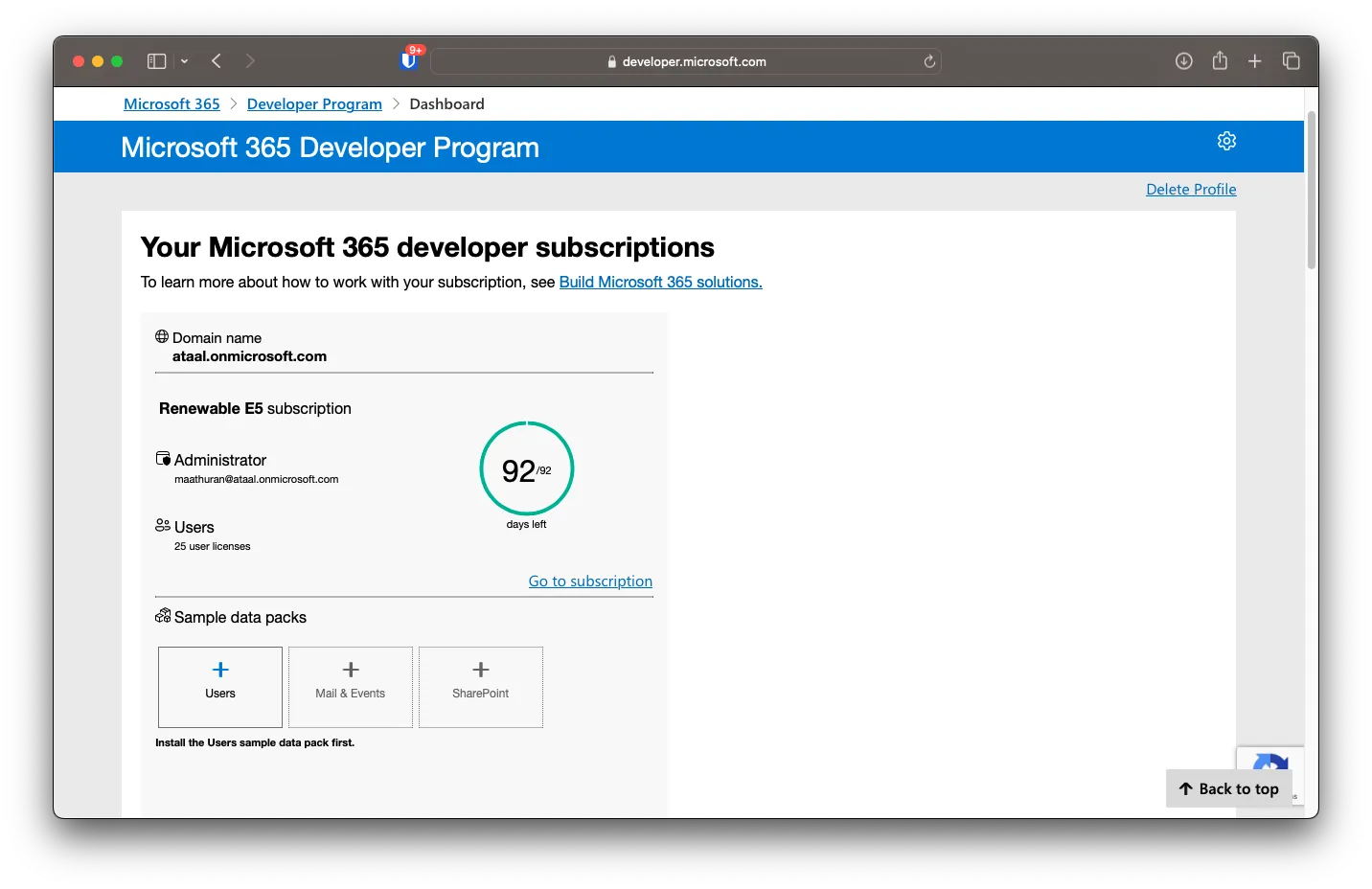This screenshot has height=889, width=1372.
Task: Show downloads using the download icon
Action: pyautogui.click(x=1184, y=61)
